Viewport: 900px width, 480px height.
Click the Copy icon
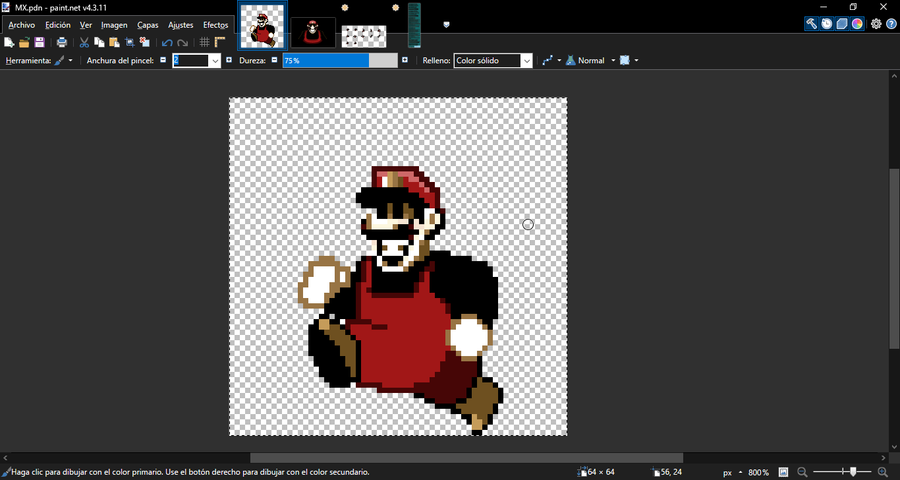point(99,42)
